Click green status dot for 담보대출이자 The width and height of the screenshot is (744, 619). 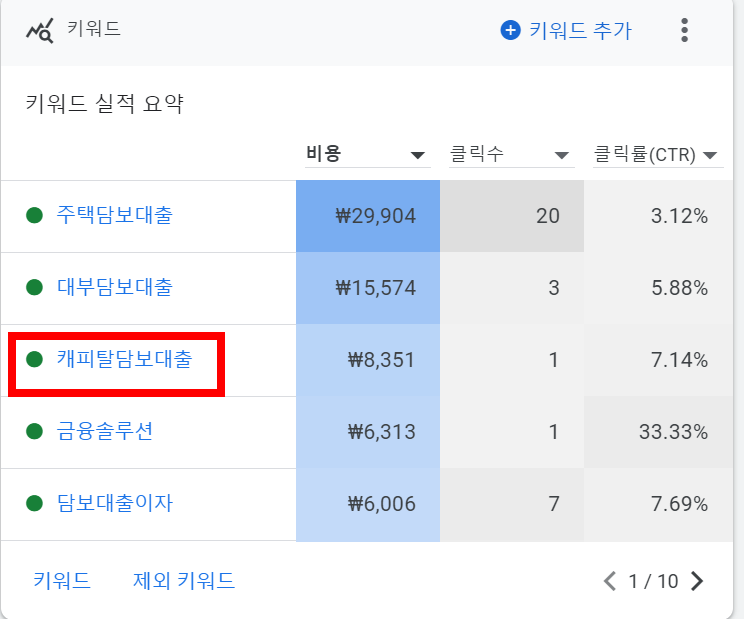(x=35, y=503)
